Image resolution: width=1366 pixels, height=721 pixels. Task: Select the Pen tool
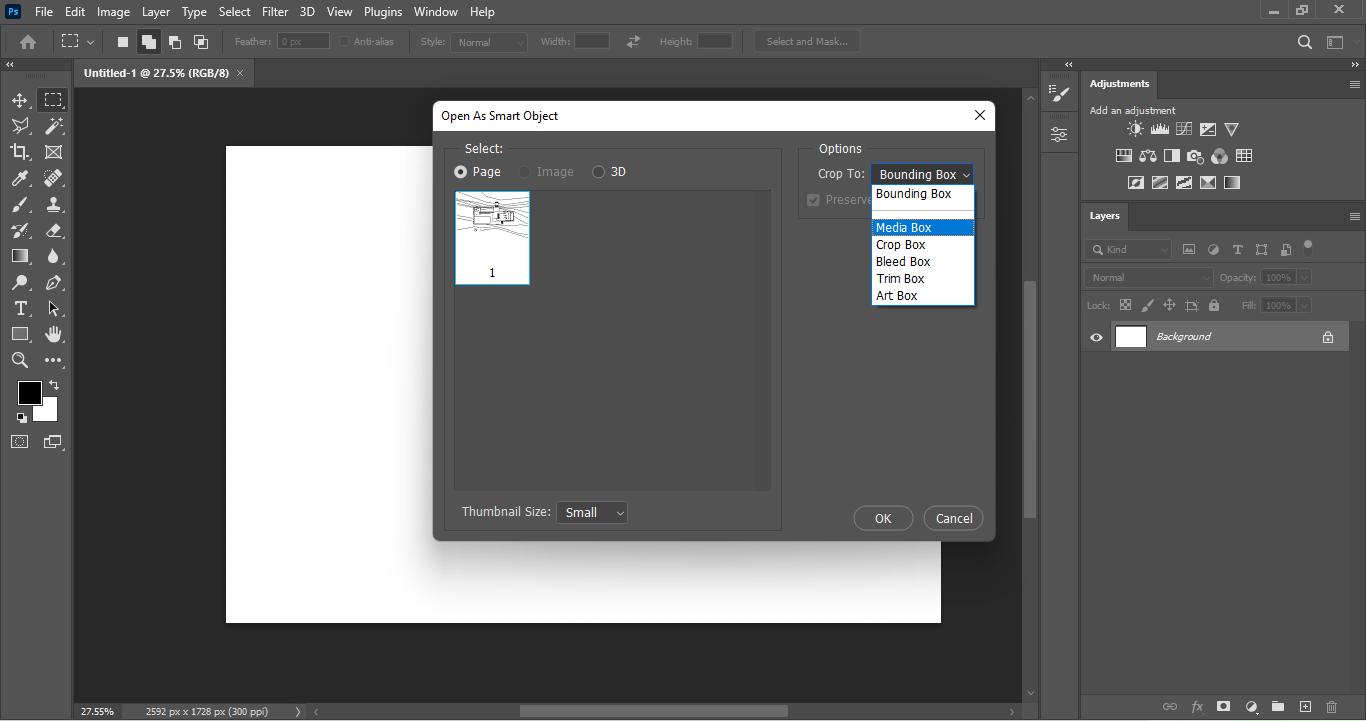click(x=53, y=282)
